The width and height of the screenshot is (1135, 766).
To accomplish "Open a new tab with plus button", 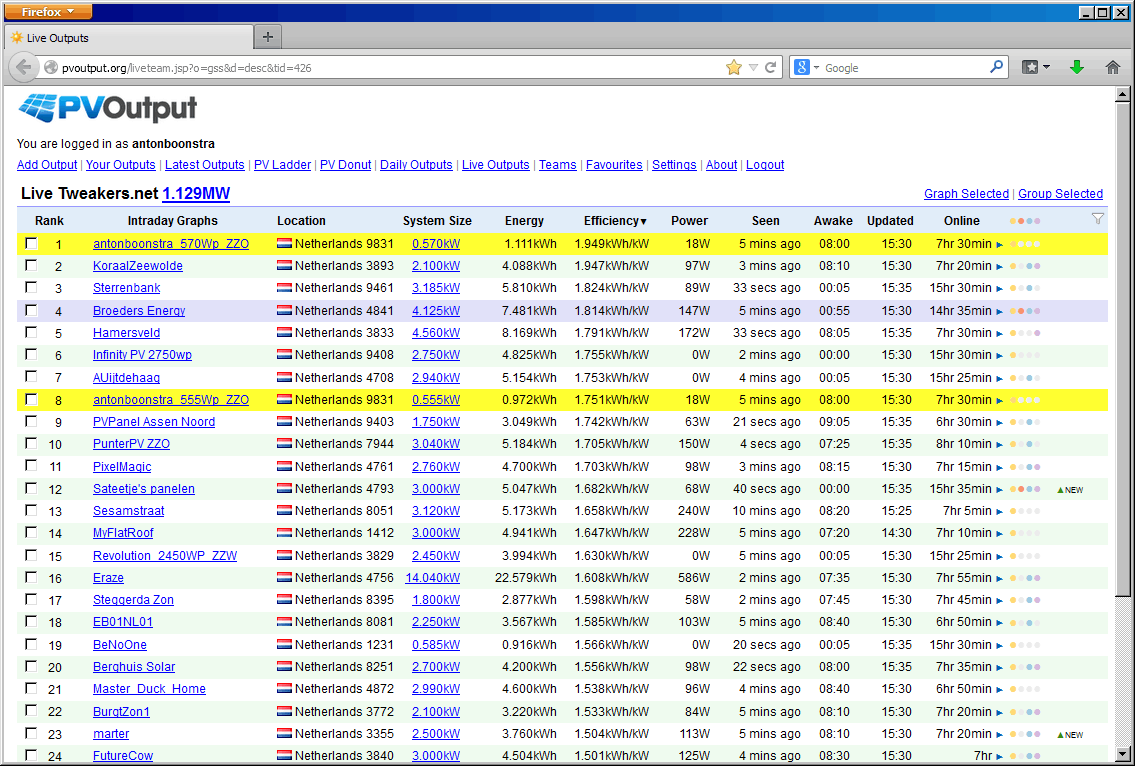I will pyautogui.click(x=267, y=37).
